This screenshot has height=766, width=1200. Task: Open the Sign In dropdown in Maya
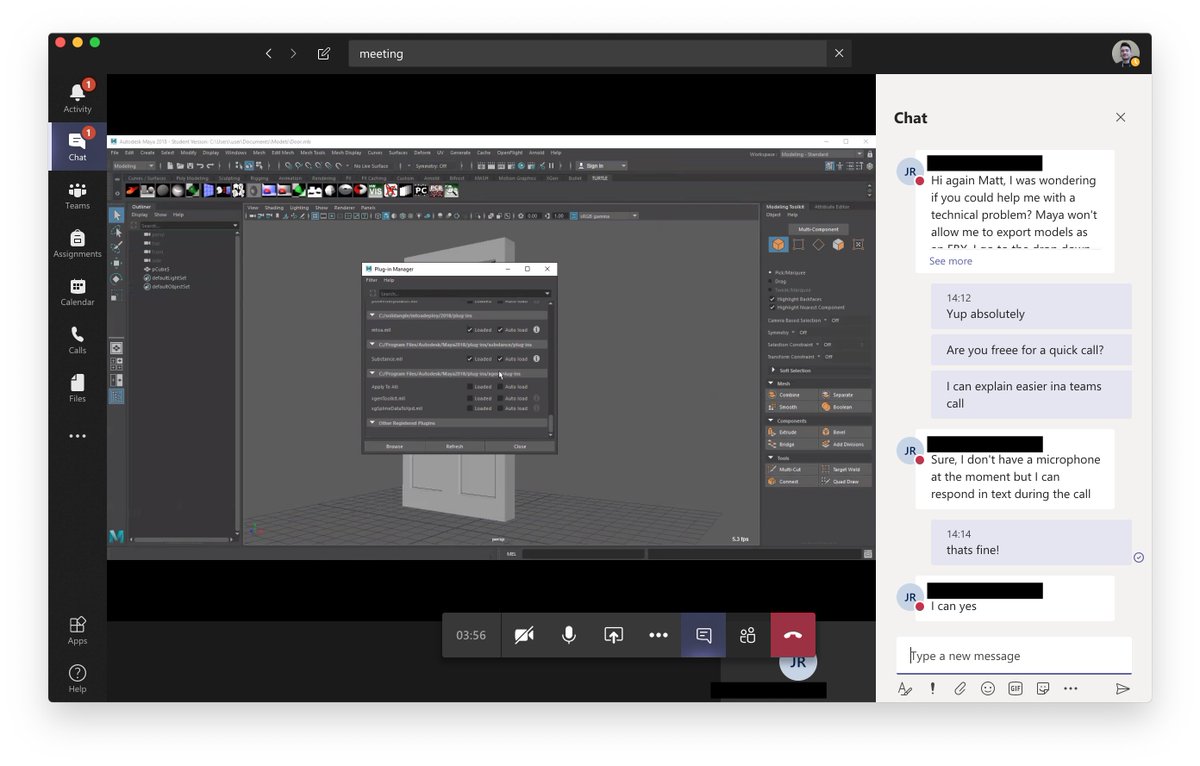(x=600, y=166)
